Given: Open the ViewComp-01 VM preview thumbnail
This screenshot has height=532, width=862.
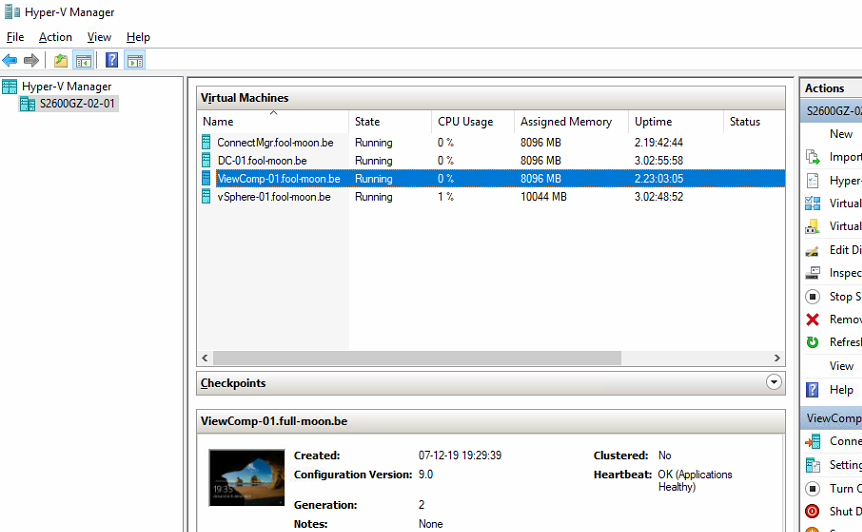Looking at the screenshot, I should (x=247, y=478).
